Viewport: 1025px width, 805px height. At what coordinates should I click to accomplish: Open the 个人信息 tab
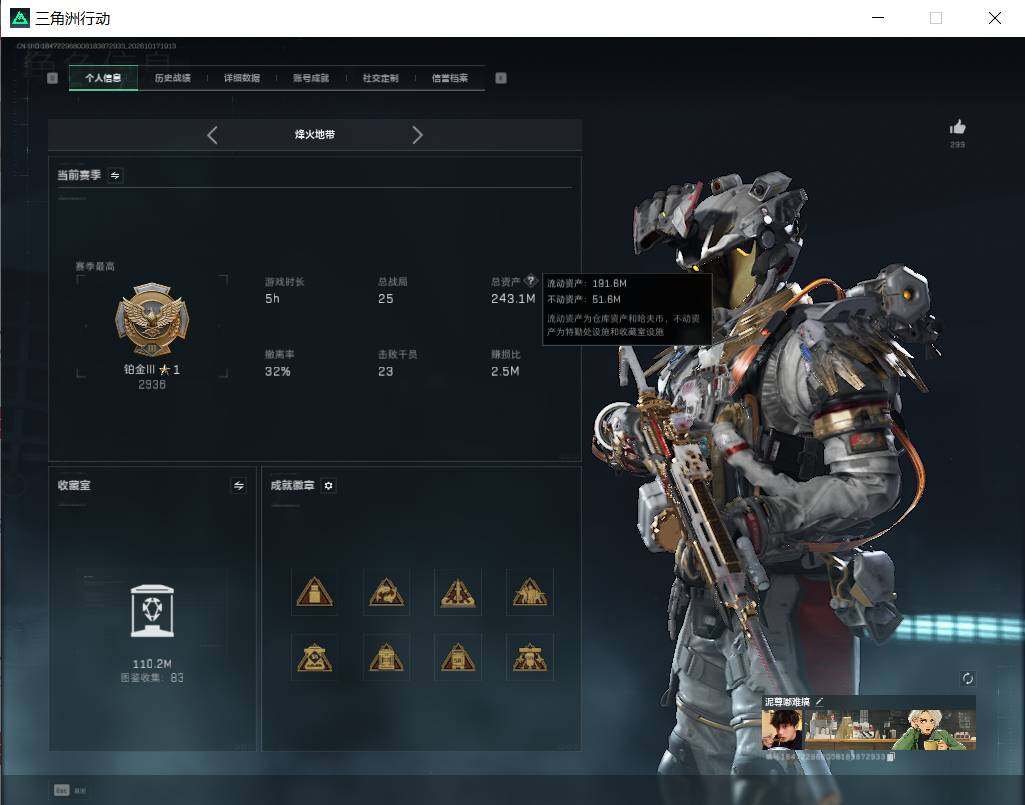[103, 78]
